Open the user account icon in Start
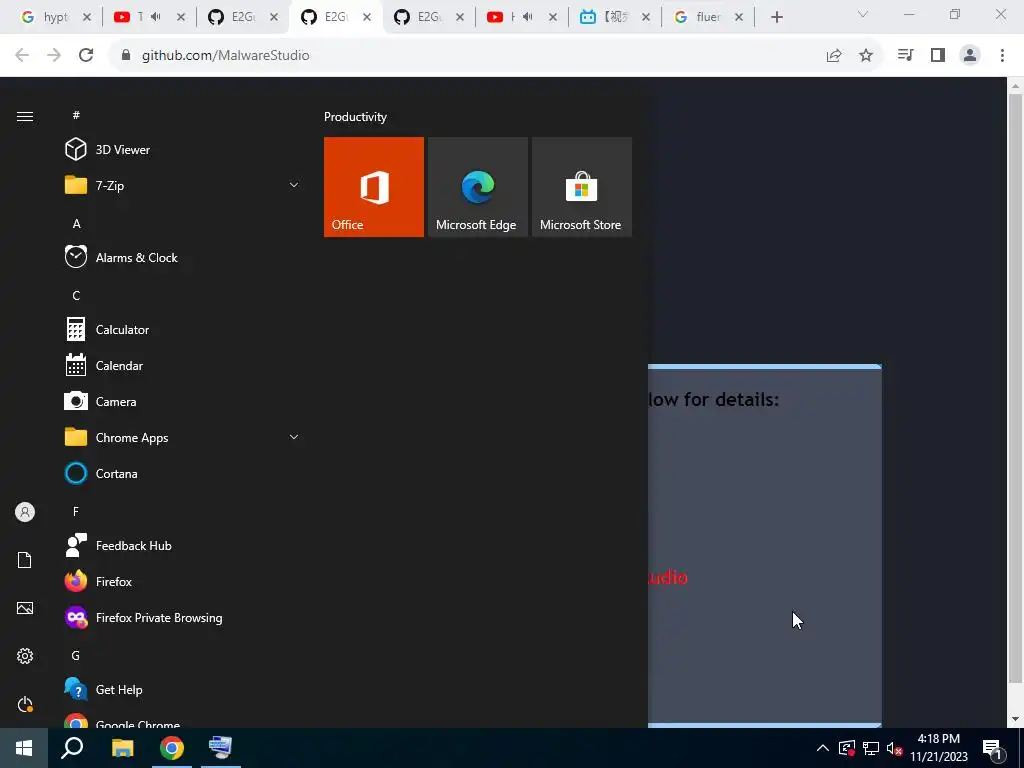The image size is (1024, 768). point(25,512)
